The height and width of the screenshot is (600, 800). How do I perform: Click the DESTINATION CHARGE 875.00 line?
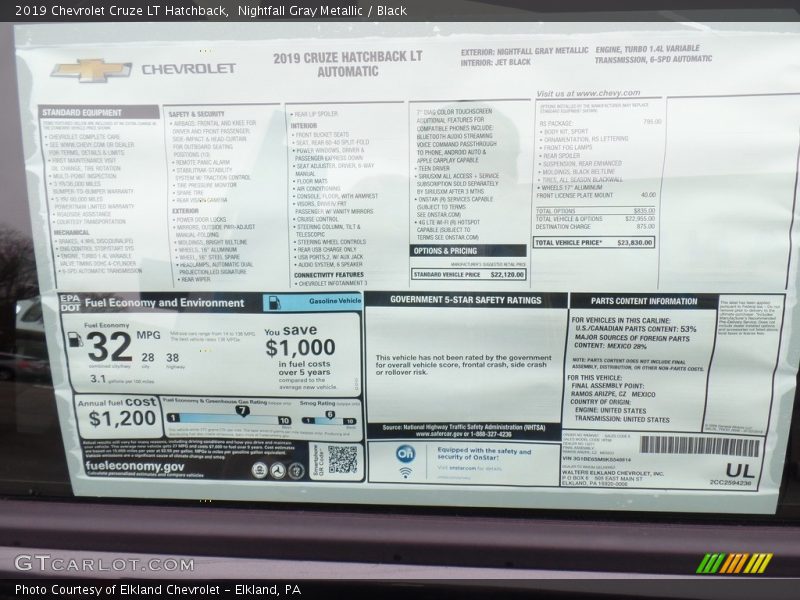point(595,227)
